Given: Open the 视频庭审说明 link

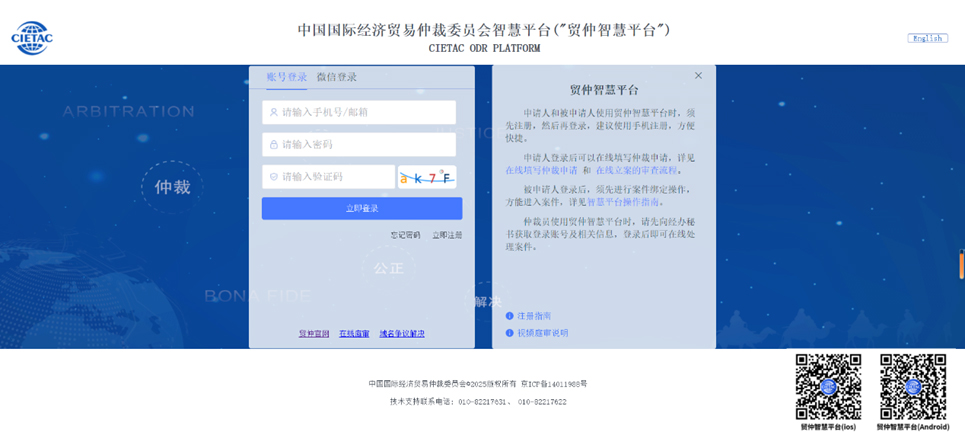Looking at the screenshot, I should coord(543,333).
